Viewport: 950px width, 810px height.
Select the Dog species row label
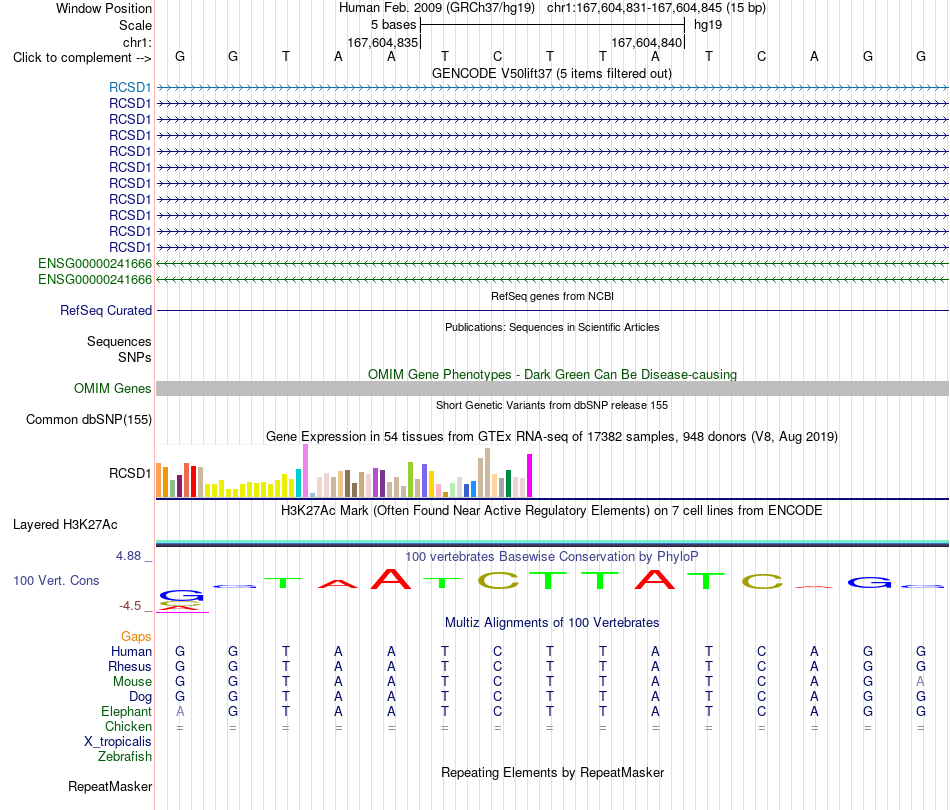pos(140,697)
